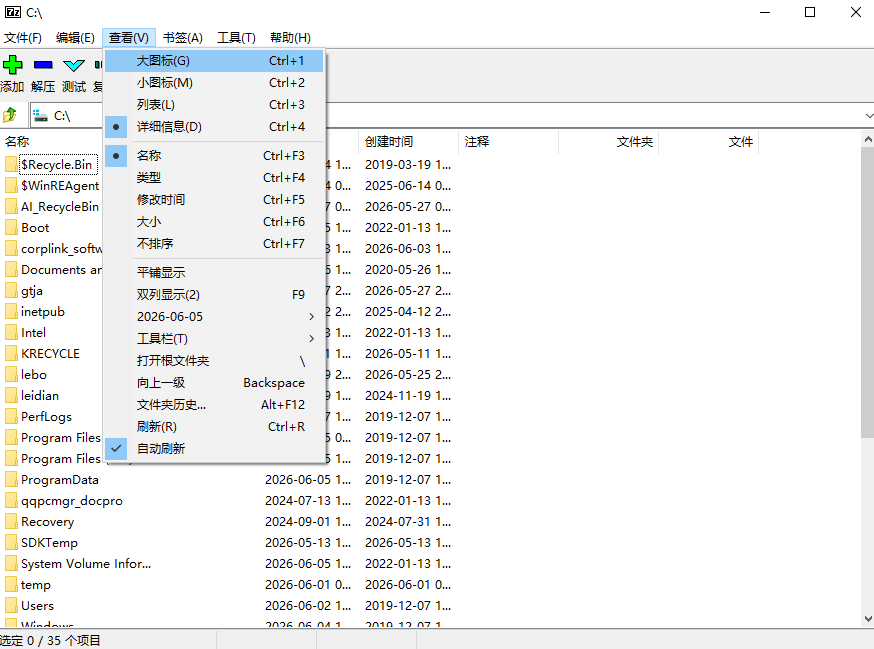Image resolution: width=874 pixels, height=649 pixels.
Task: Click folder icon next to SDKTemp
Action: pyautogui.click(x=11, y=543)
